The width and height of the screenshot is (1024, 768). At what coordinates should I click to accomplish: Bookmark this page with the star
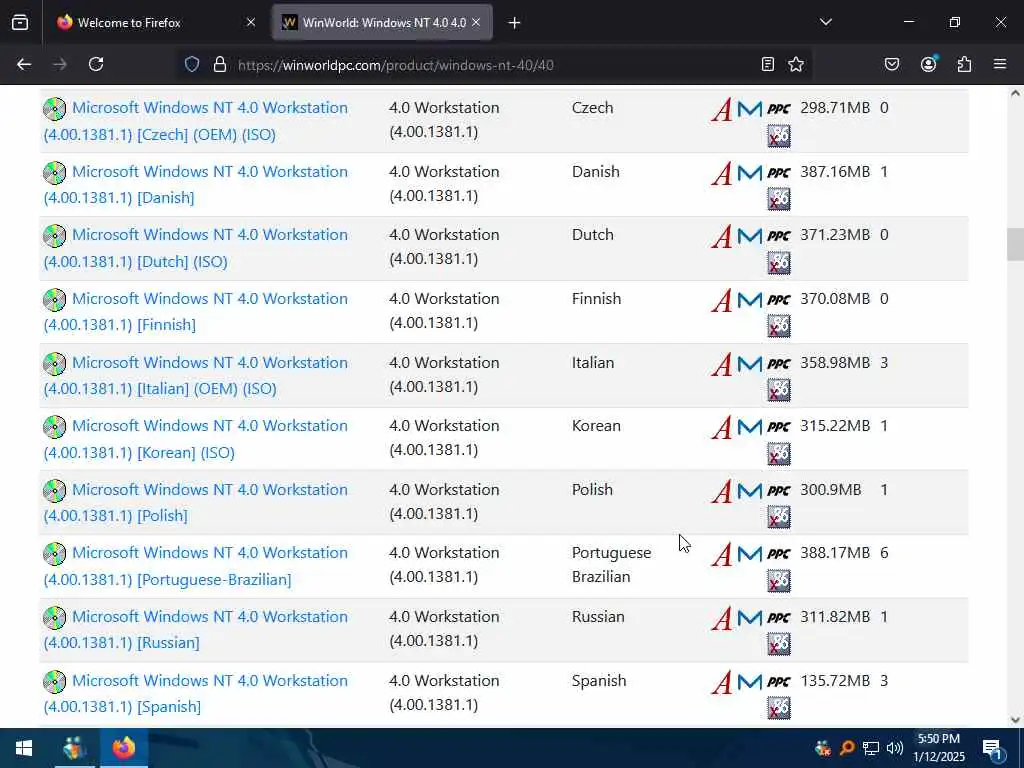[795, 64]
